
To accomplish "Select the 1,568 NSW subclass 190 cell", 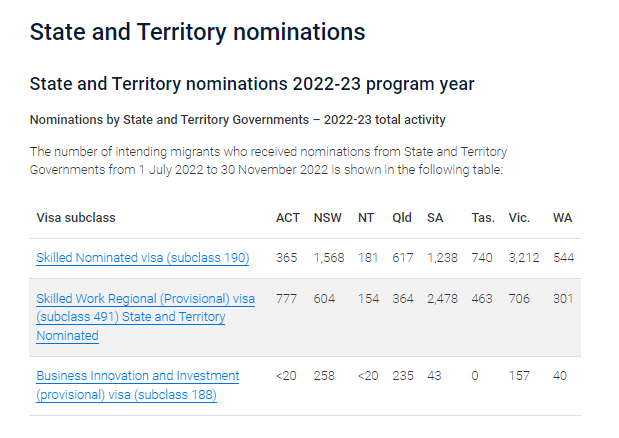I will 329,258.
